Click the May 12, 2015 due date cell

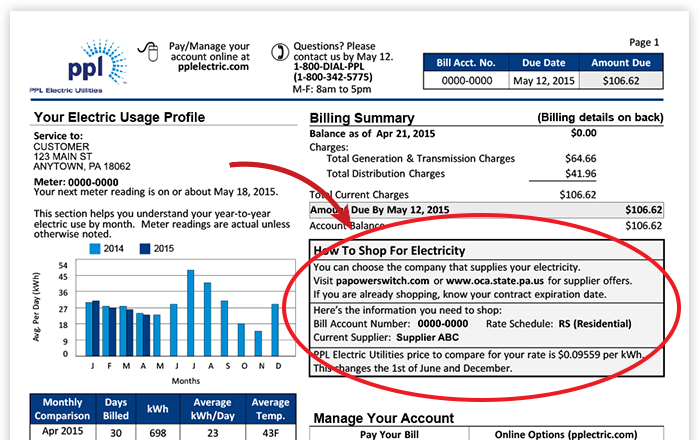click(544, 81)
